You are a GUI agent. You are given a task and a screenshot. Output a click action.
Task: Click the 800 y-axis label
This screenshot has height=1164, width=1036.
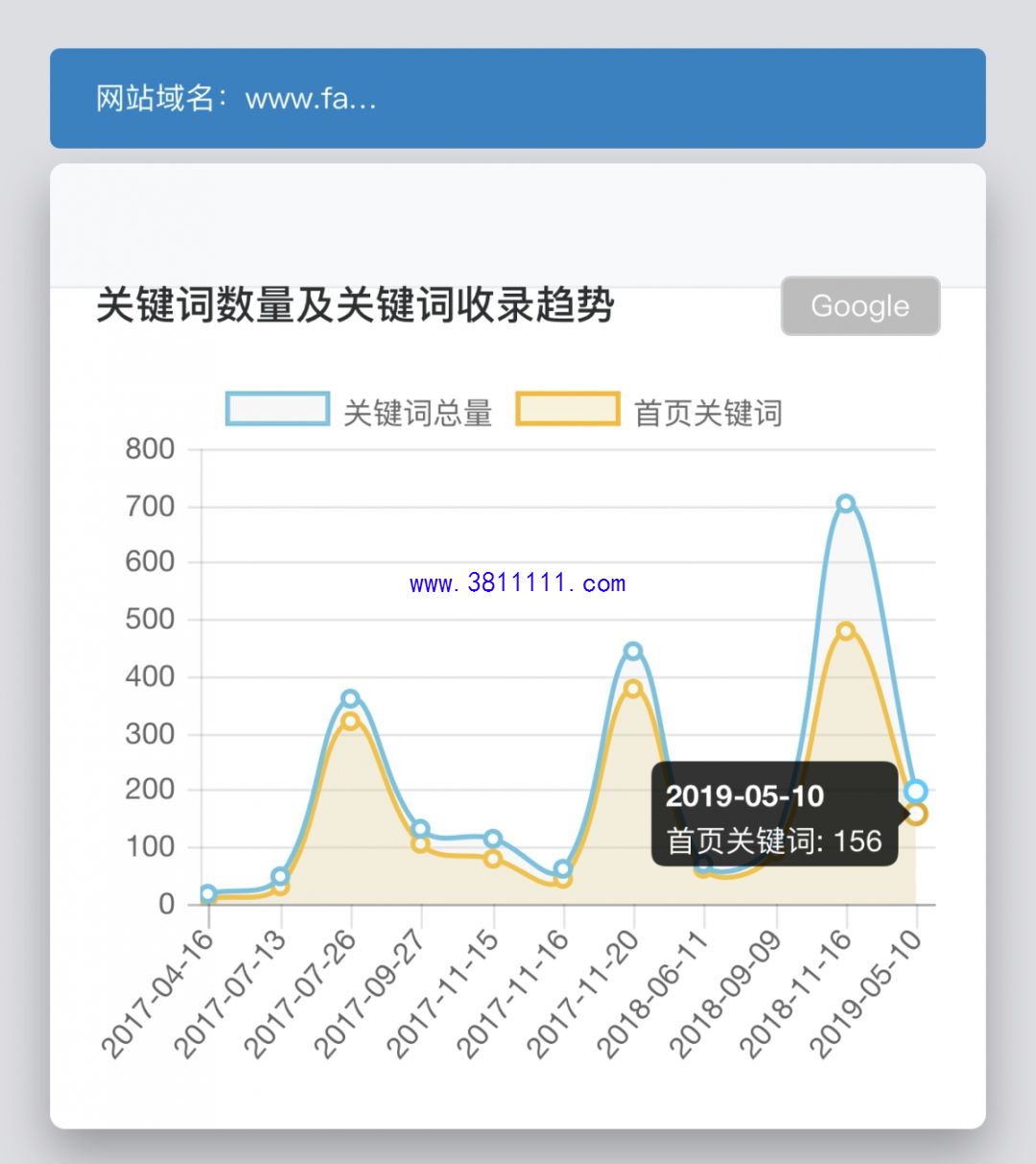click(x=150, y=449)
